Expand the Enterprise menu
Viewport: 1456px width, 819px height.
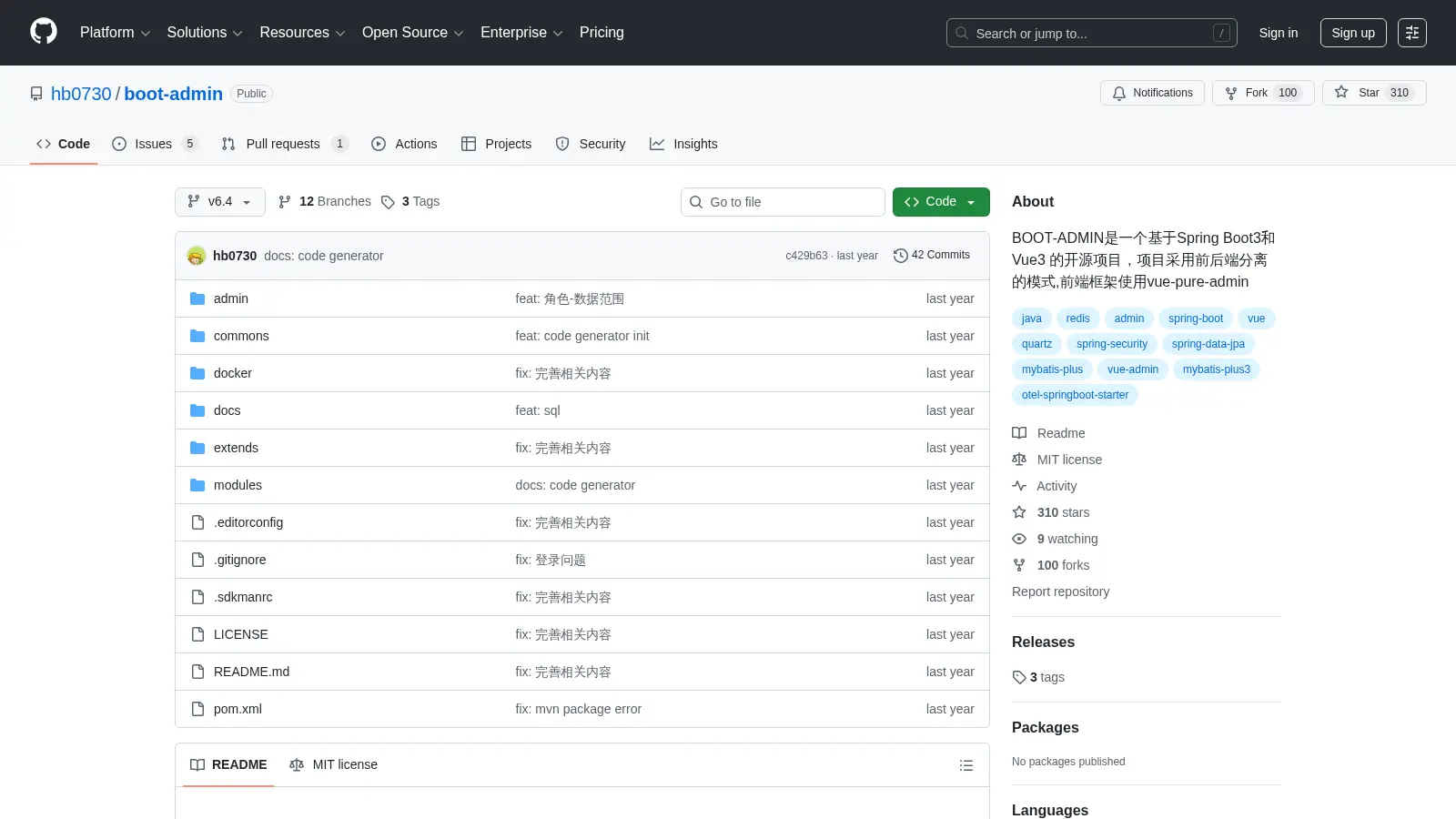[521, 33]
